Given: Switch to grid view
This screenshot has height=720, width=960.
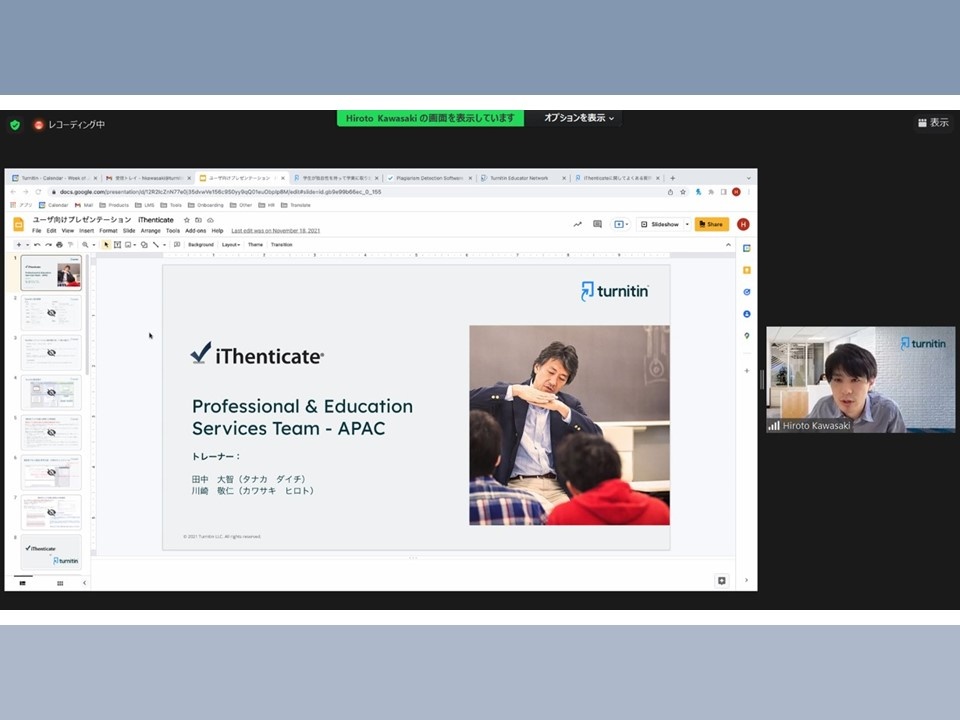Looking at the screenshot, I should point(60,583).
